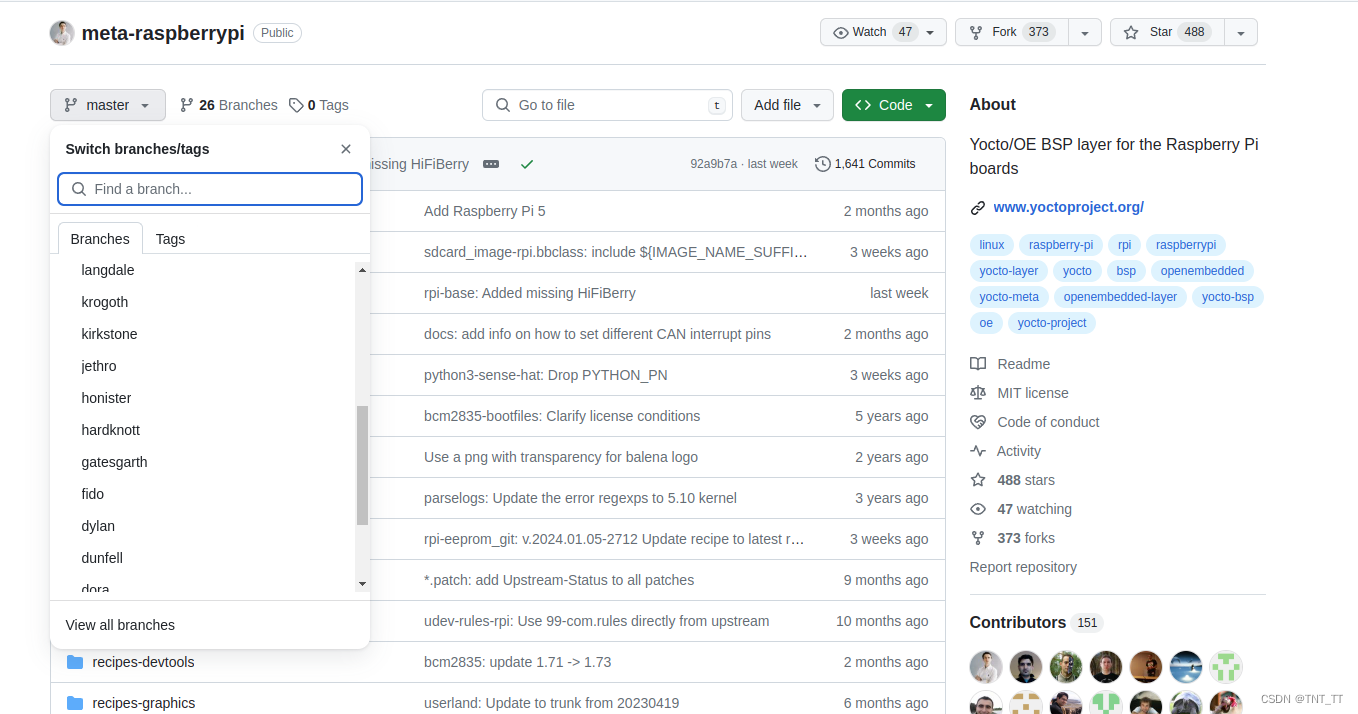Open the 1,641 Commits history
This screenshot has width=1358, height=714.
(x=865, y=164)
